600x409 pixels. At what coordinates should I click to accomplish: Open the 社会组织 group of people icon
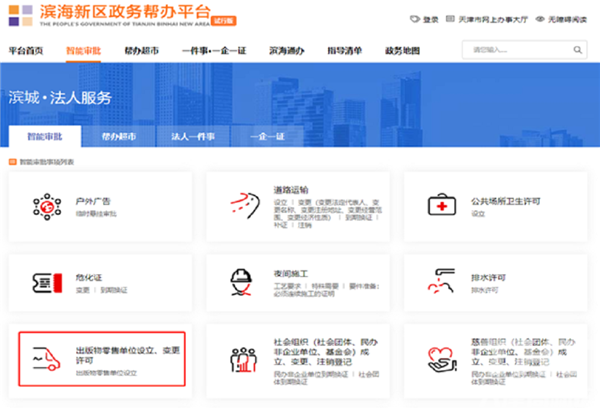click(x=243, y=360)
